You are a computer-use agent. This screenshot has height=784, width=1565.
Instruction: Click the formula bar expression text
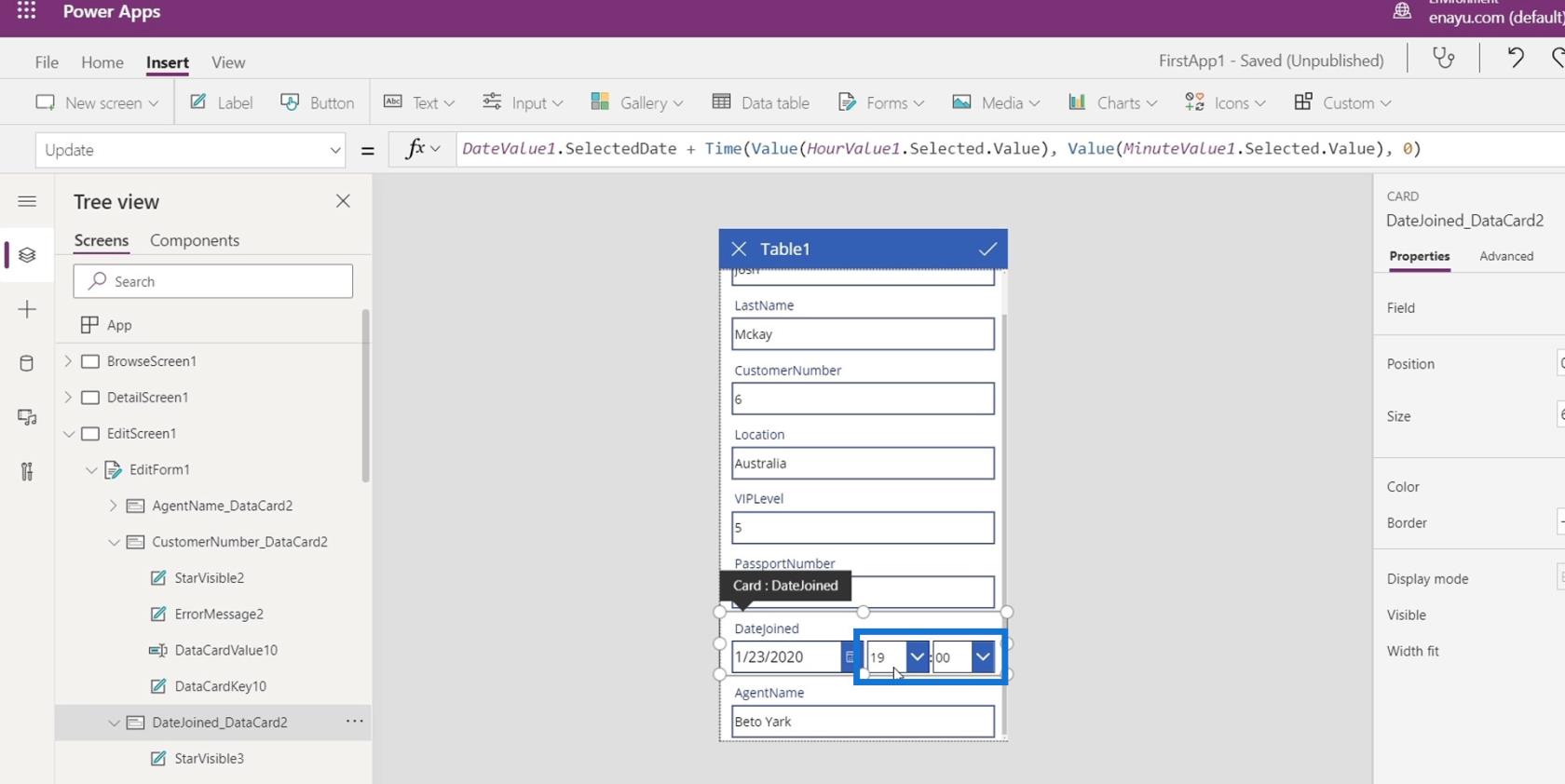941,149
